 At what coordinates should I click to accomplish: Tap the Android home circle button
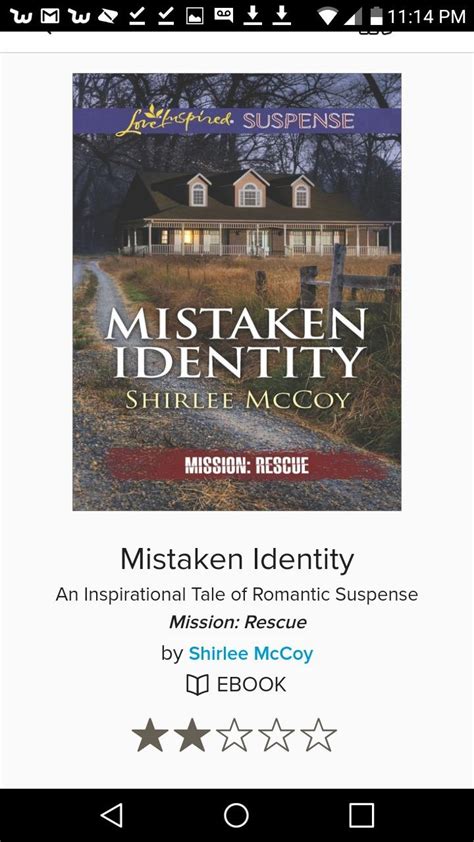[236, 815]
